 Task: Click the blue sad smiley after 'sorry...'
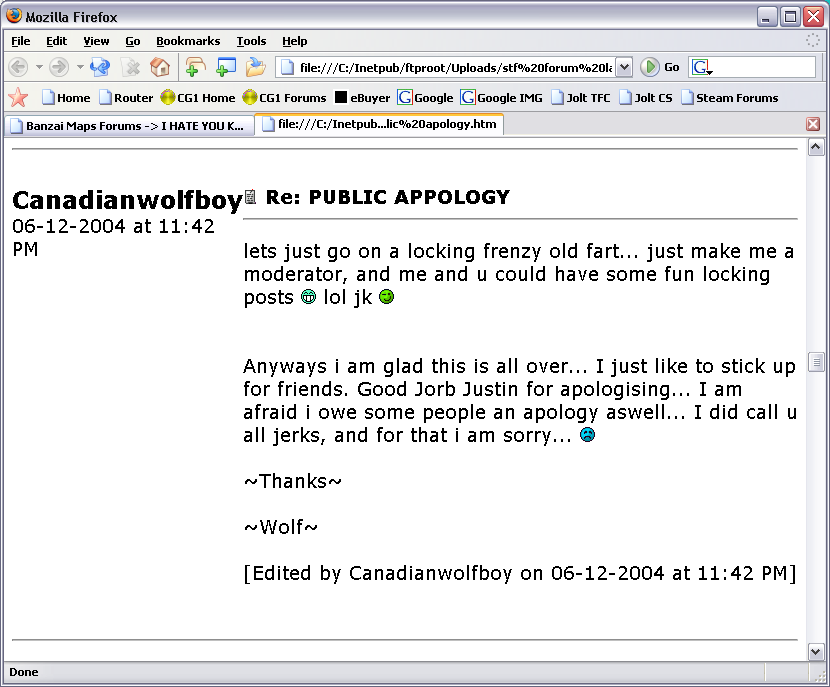tap(588, 435)
